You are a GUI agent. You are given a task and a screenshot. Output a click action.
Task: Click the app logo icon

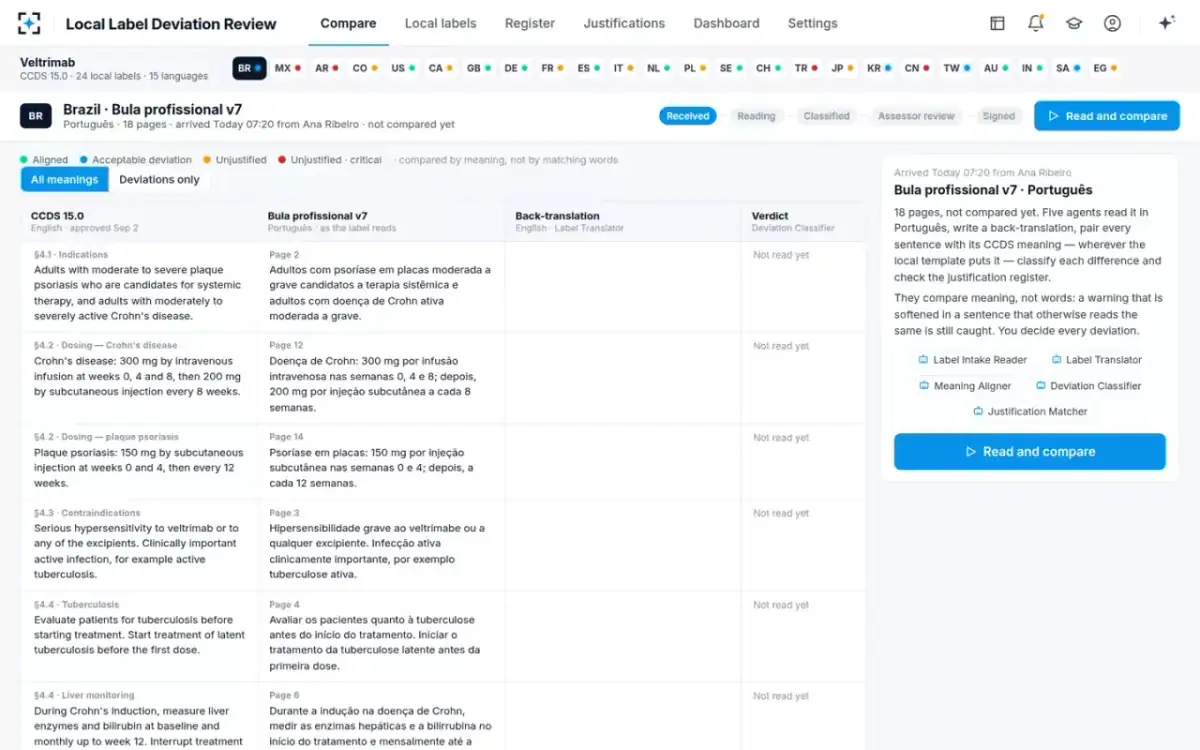[30, 23]
